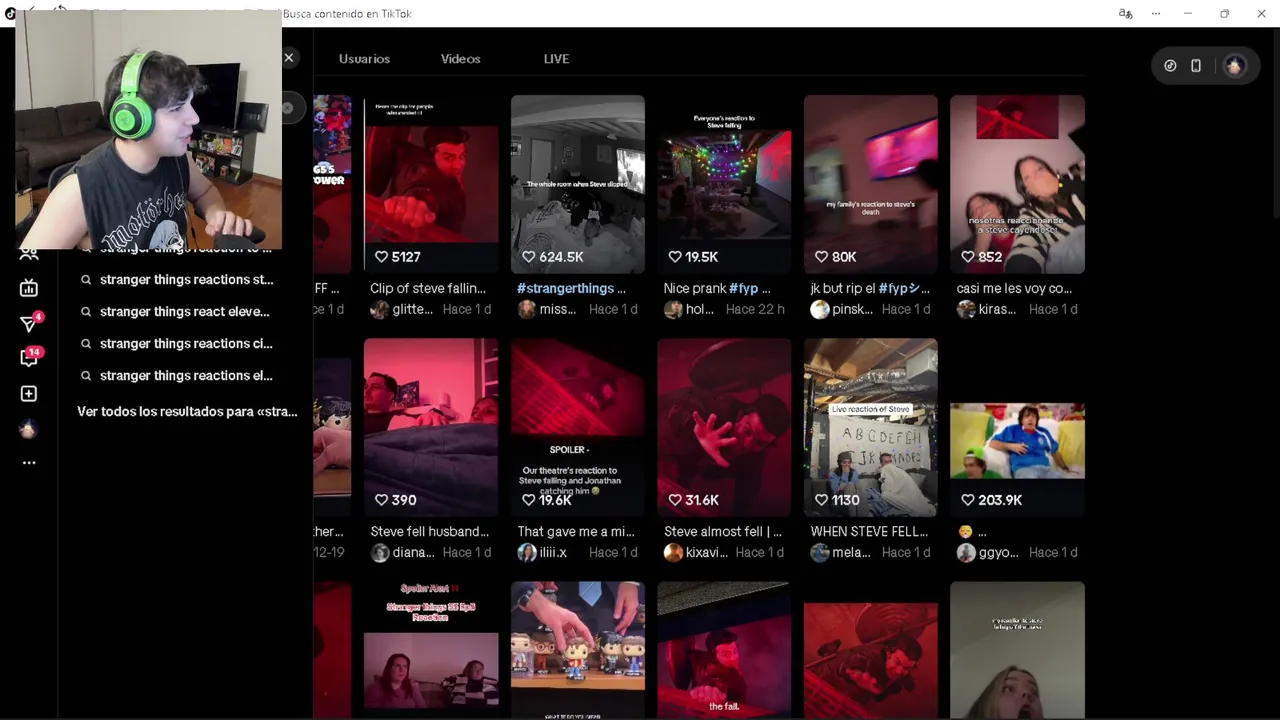
Task: Open author link 'kiras...'
Action: [999, 310]
